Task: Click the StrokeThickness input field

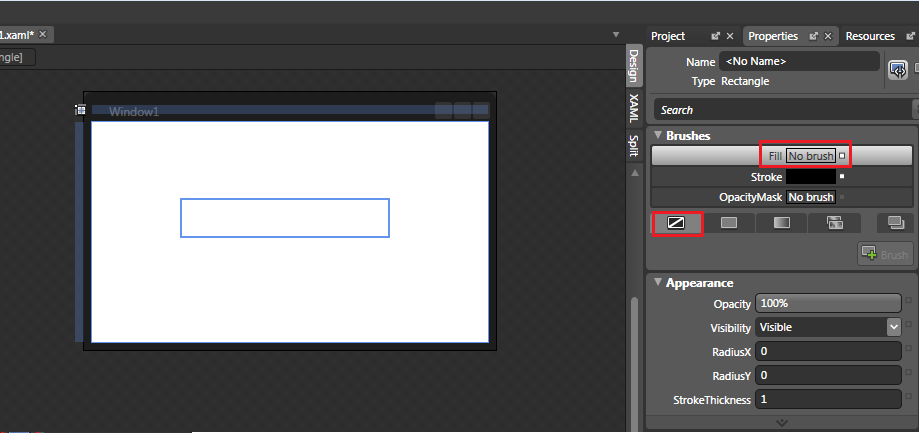Action: click(x=829, y=400)
